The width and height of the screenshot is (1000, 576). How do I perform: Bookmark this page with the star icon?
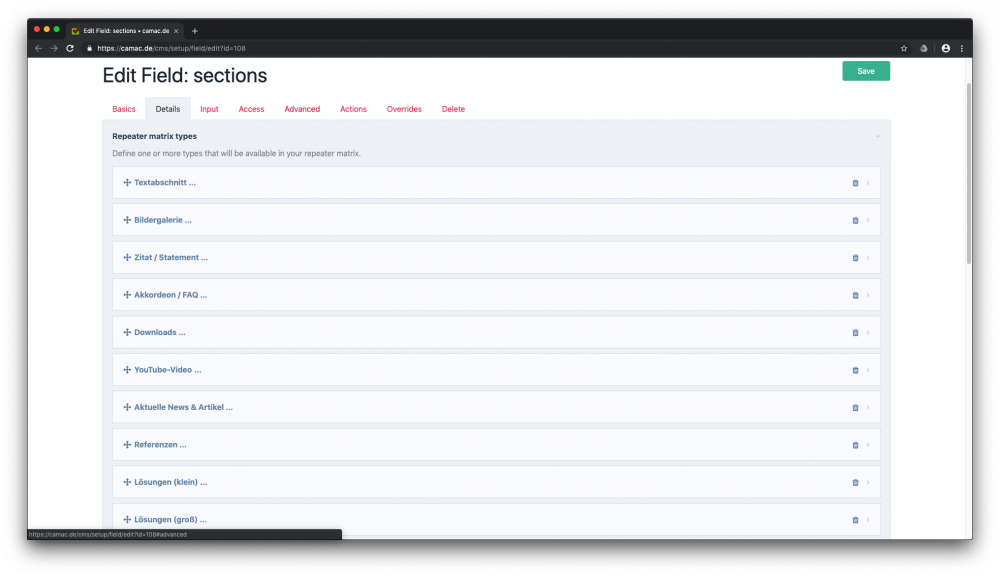[x=904, y=48]
